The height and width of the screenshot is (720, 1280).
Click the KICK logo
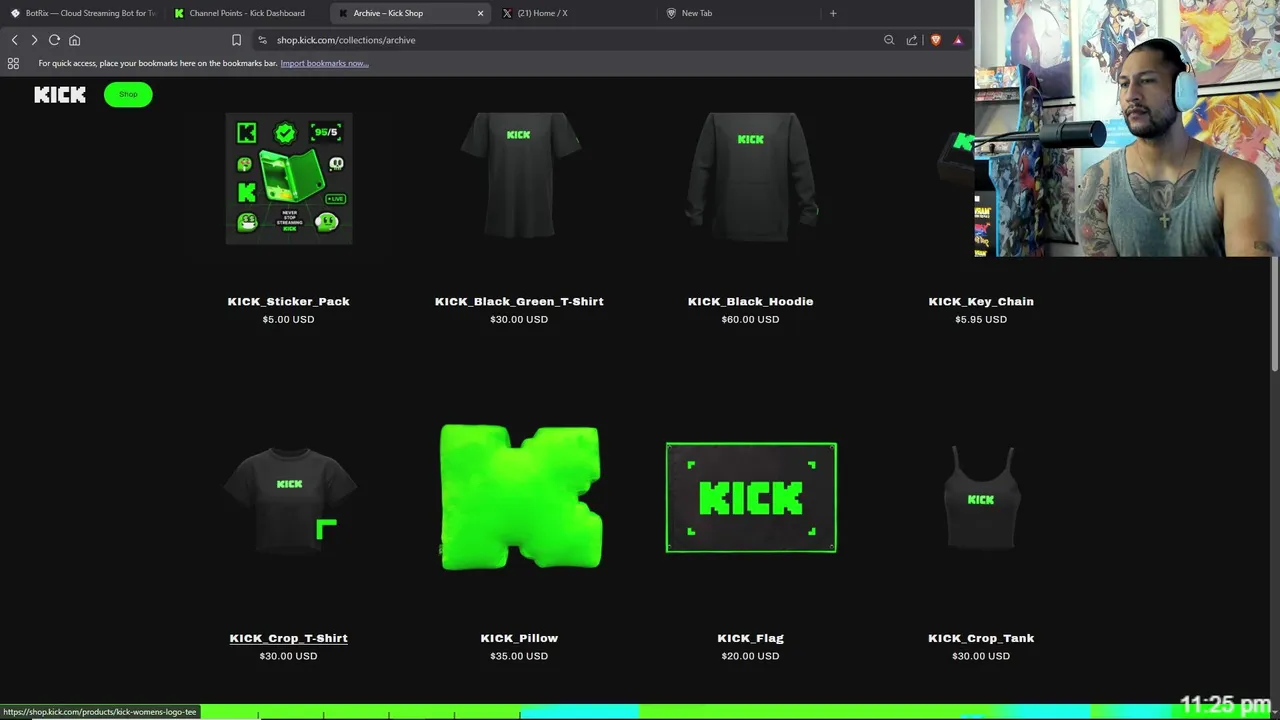[x=60, y=94]
